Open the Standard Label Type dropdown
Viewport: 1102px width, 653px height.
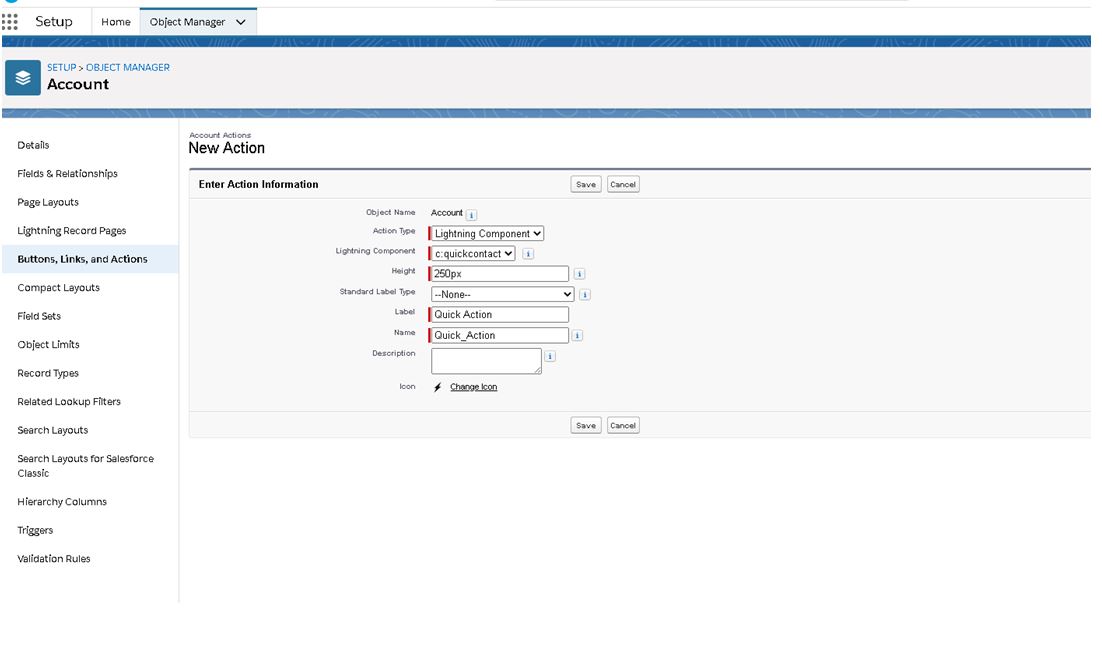[503, 295]
